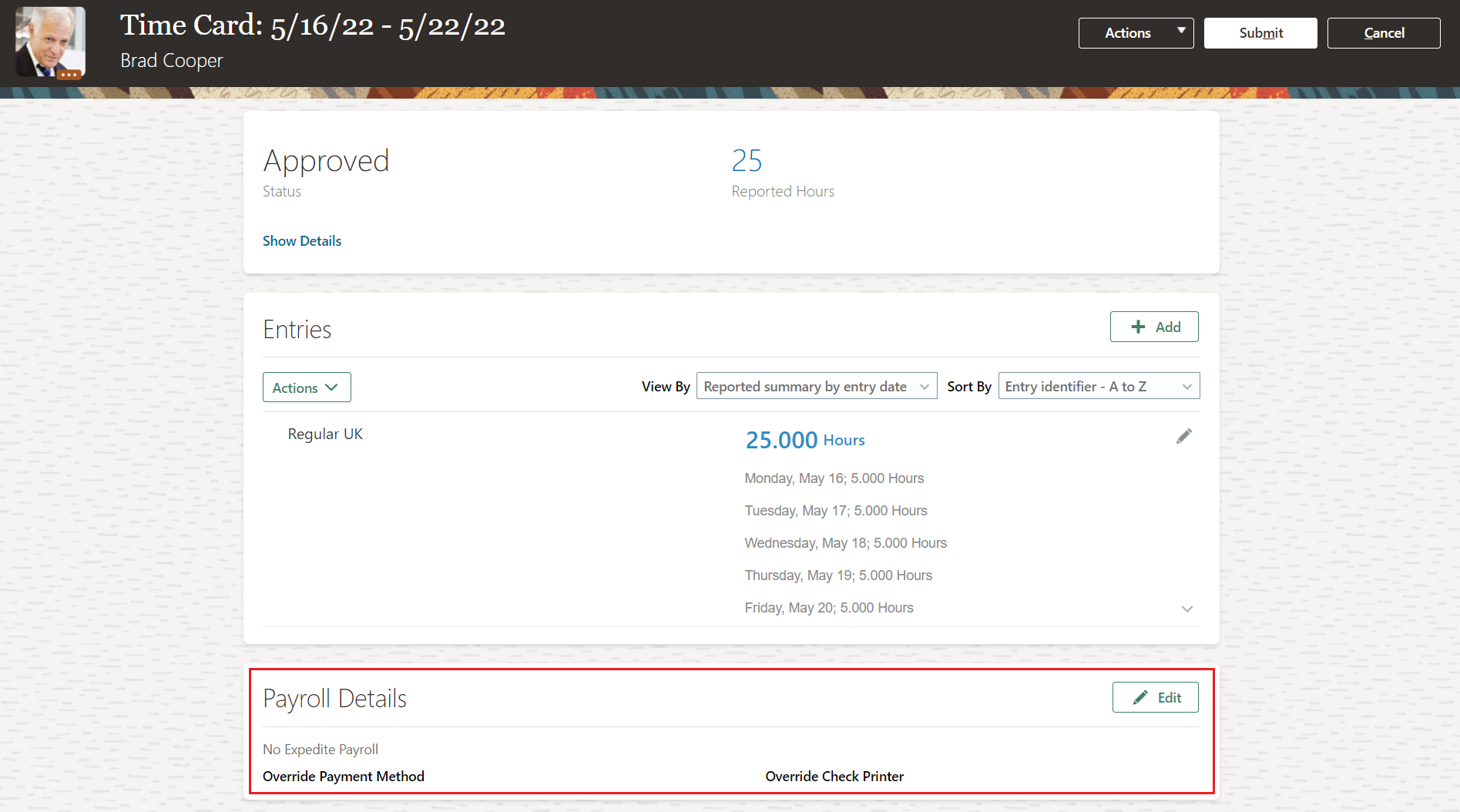The height and width of the screenshot is (812, 1460).
Task: Open the header Actions menu
Action: (1127, 32)
